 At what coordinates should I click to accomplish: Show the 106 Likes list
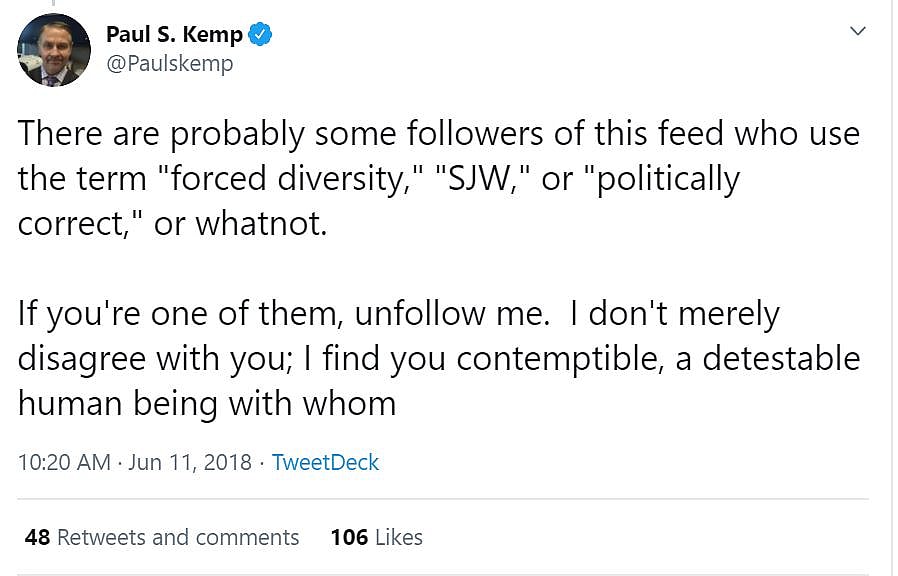pyautogui.click(x=376, y=537)
